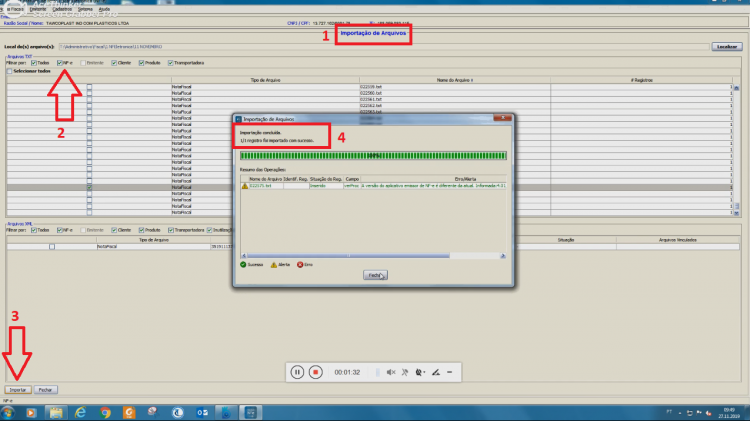The width and height of the screenshot is (750, 421).
Task: Open the Cadastros menu
Action: (x=62, y=9)
